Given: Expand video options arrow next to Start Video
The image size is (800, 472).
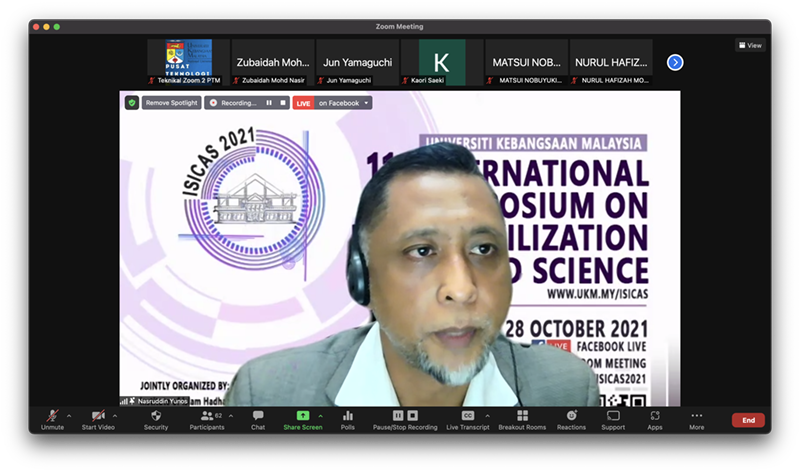Looking at the screenshot, I should (114, 415).
